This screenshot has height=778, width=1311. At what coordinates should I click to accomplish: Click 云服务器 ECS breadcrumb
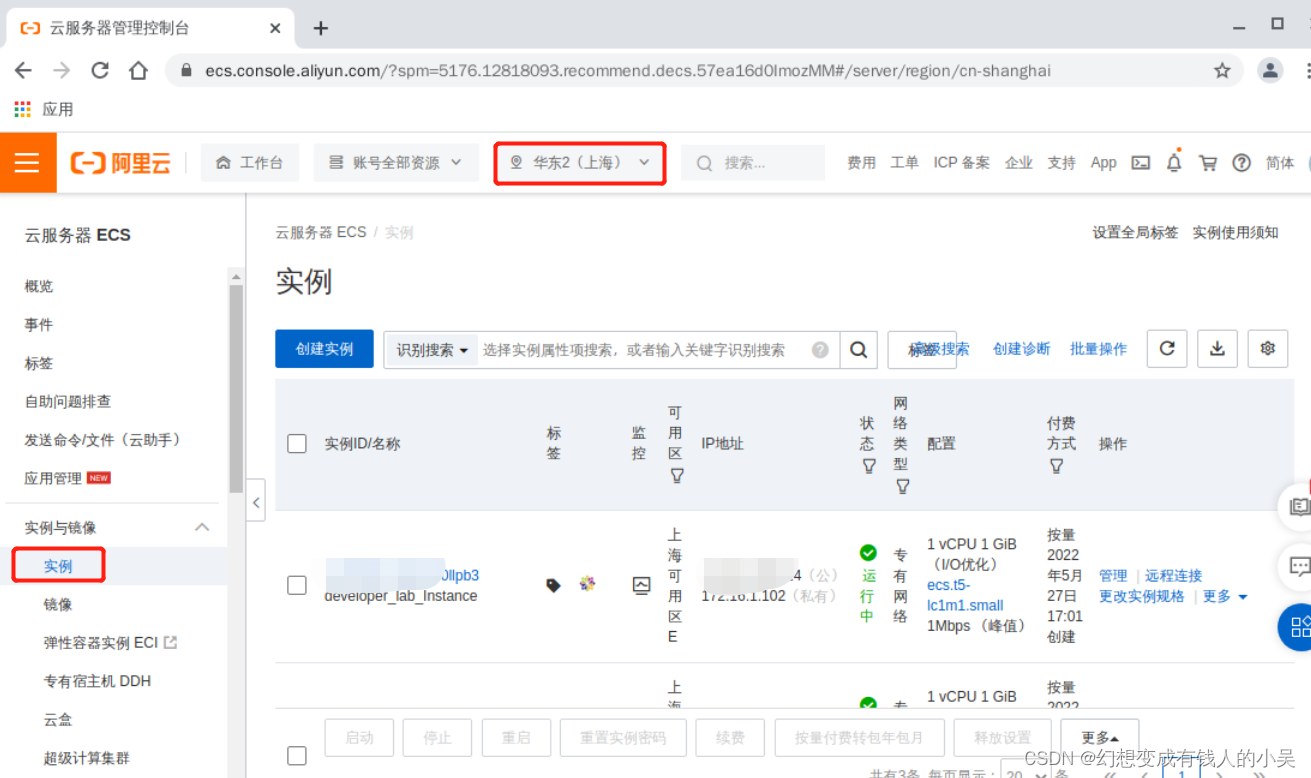coord(321,232)
